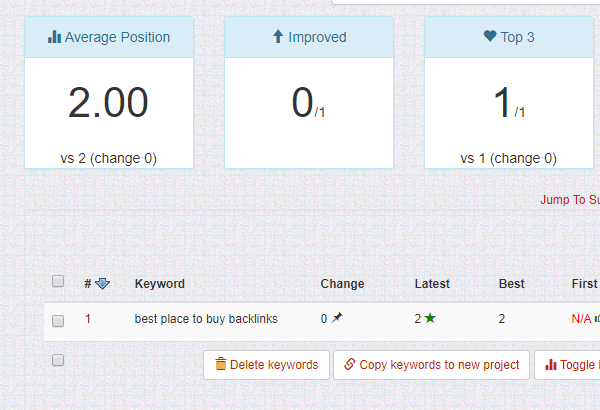This screenshot has height=410, width=600.
Task: Click the up arrow icon next to Improved
Action: click(x=278, y=36)
